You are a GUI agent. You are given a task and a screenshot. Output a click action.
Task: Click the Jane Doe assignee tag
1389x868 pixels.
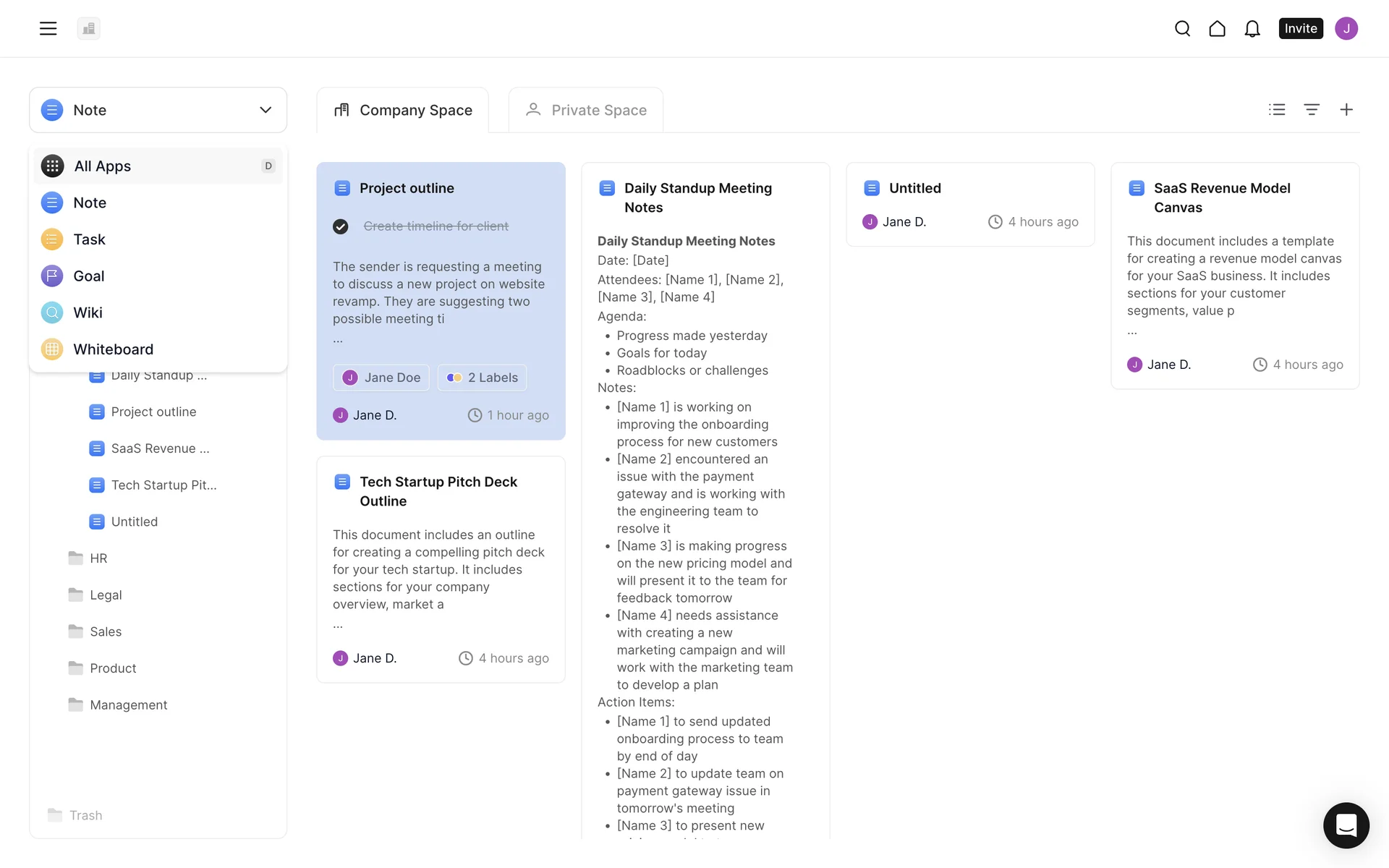[x=381, y=378]
